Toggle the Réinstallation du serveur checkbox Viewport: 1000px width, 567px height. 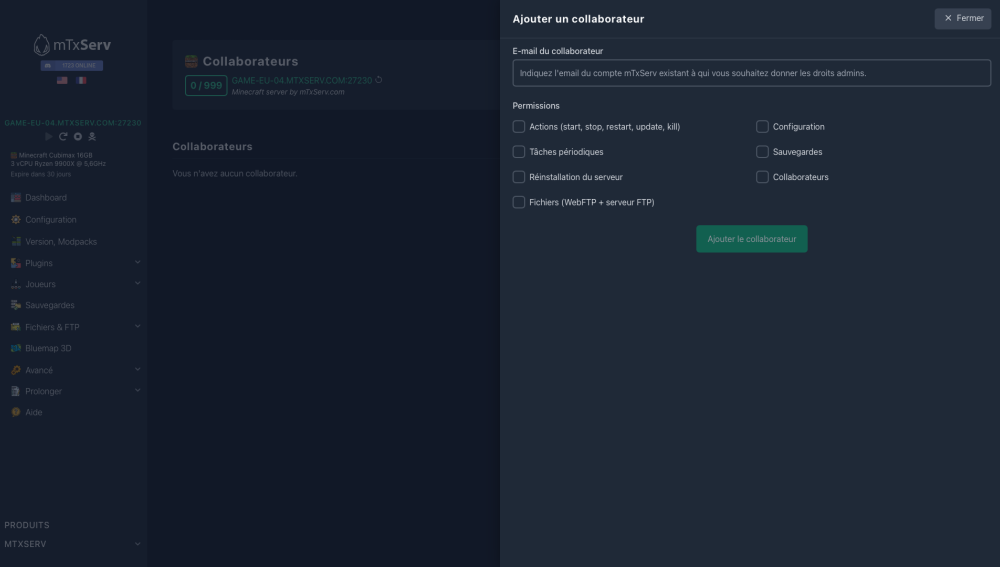tap(519, 177)
